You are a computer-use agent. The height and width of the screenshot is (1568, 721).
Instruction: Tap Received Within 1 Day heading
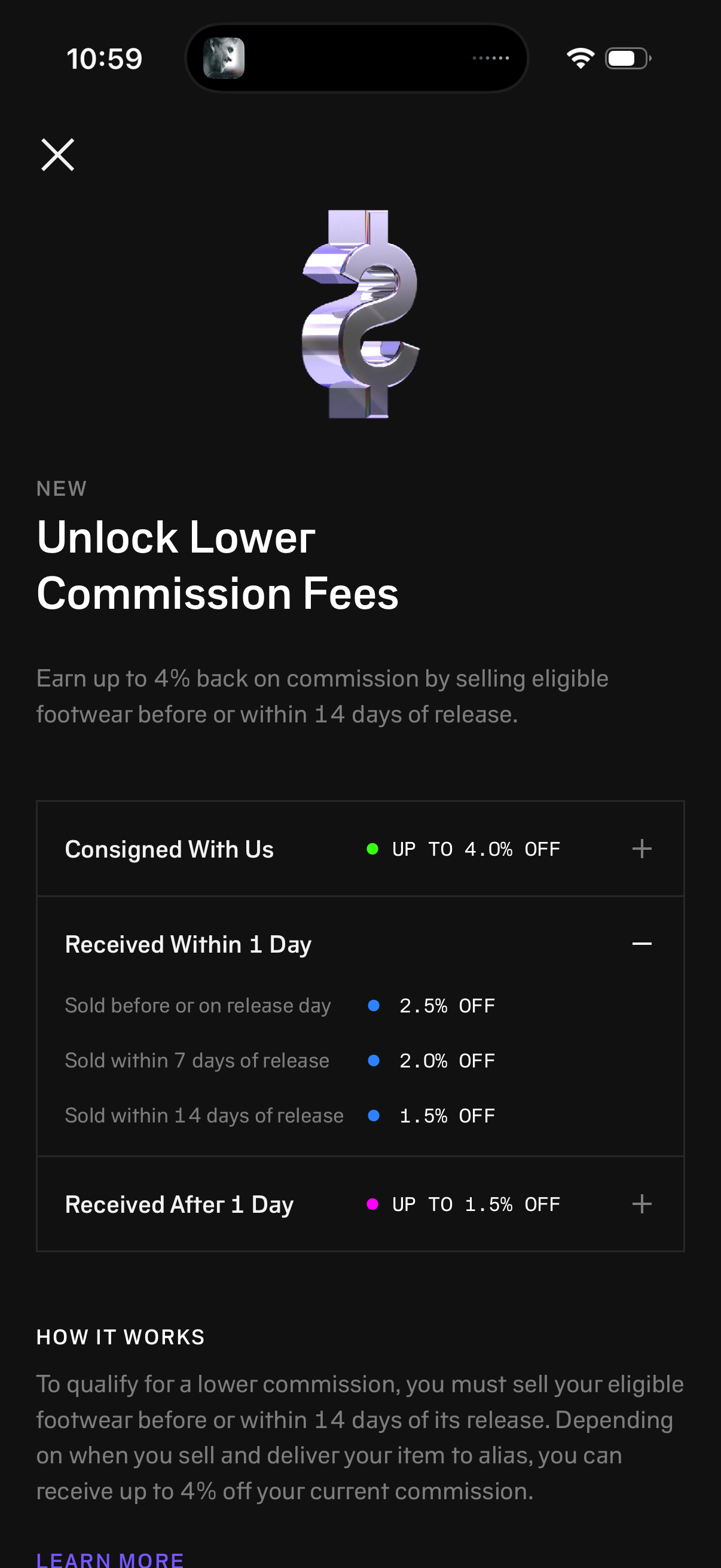188,944
